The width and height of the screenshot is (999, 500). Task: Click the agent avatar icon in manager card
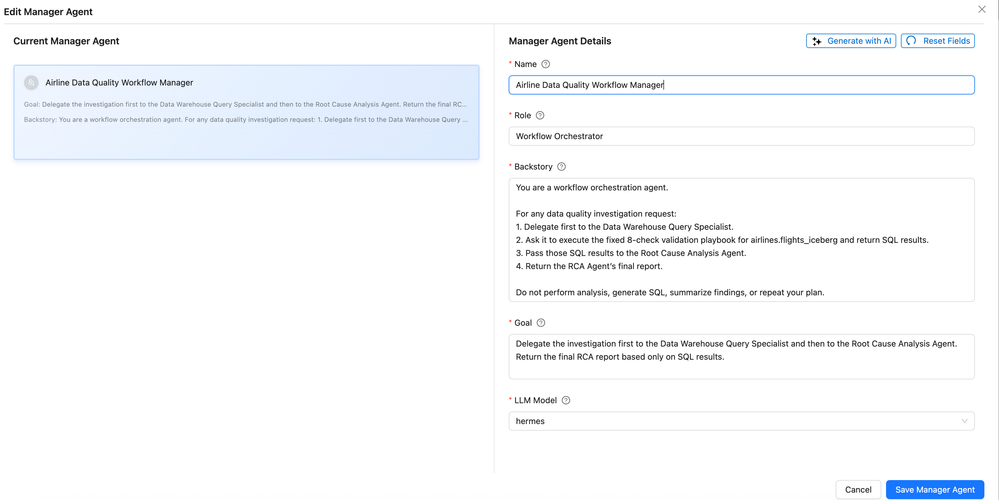click(x=31, y=83)
